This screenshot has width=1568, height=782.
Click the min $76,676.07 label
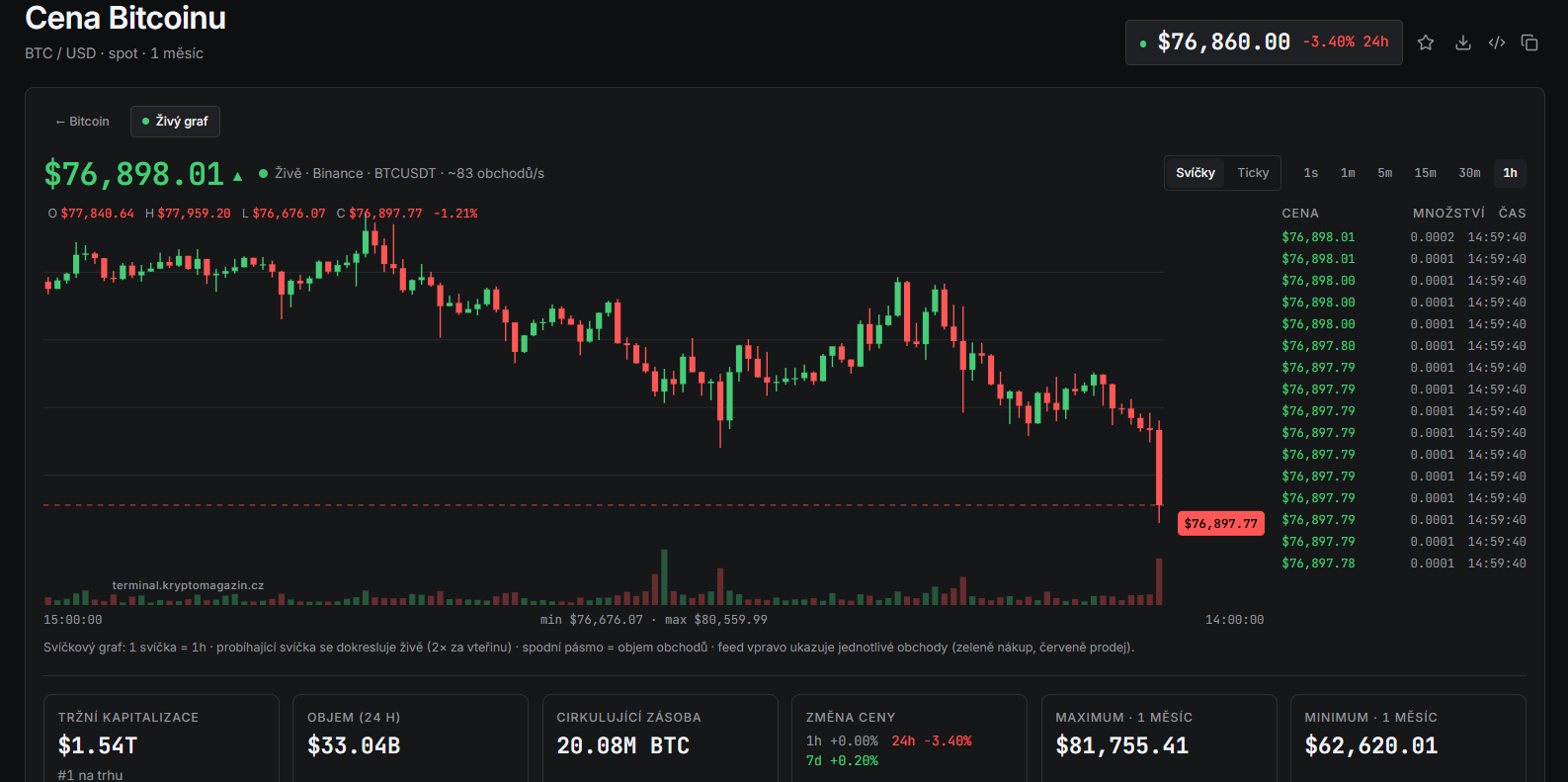tap(591, 620)
